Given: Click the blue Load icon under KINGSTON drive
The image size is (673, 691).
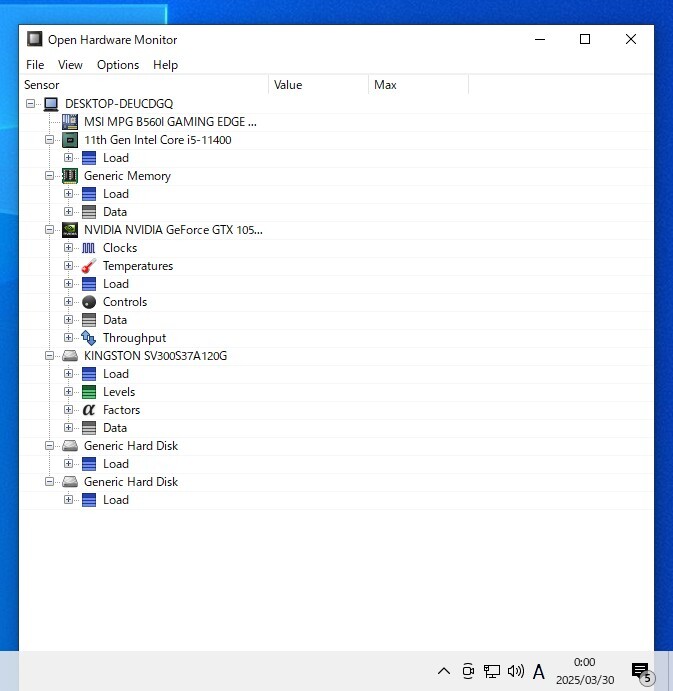Looking at the screenshot, I should (x=89, y=374).
